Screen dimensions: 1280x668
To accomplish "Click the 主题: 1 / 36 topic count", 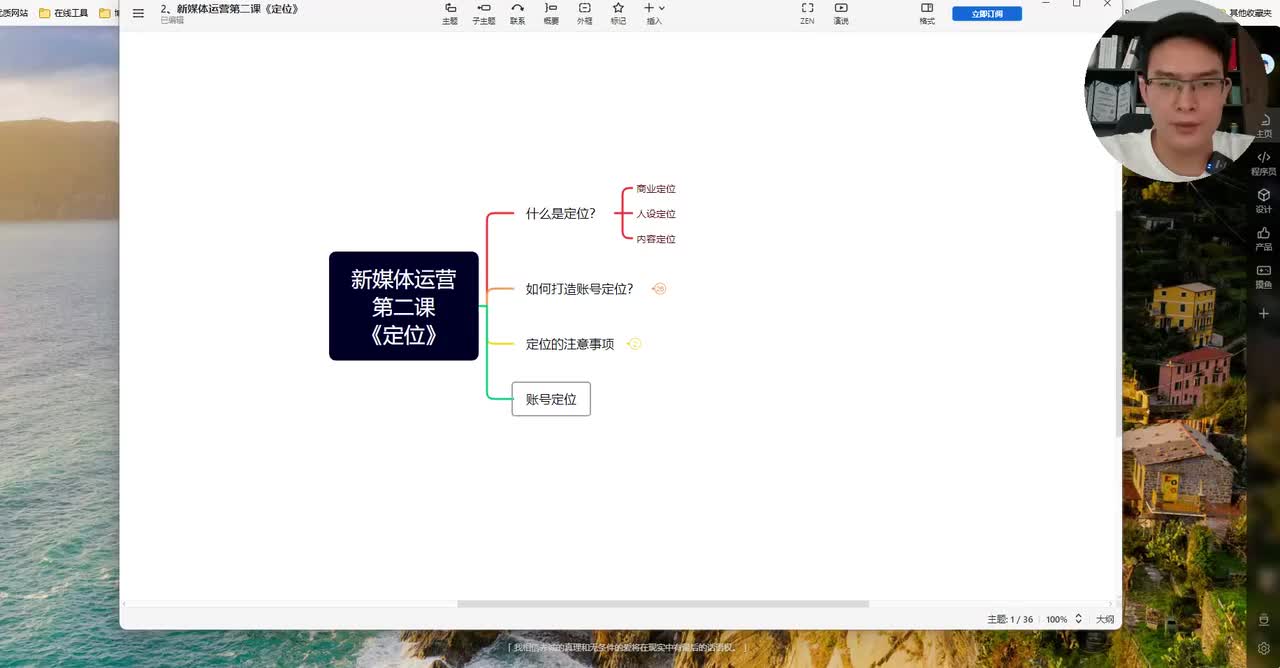I will [x=1010, y=620].
